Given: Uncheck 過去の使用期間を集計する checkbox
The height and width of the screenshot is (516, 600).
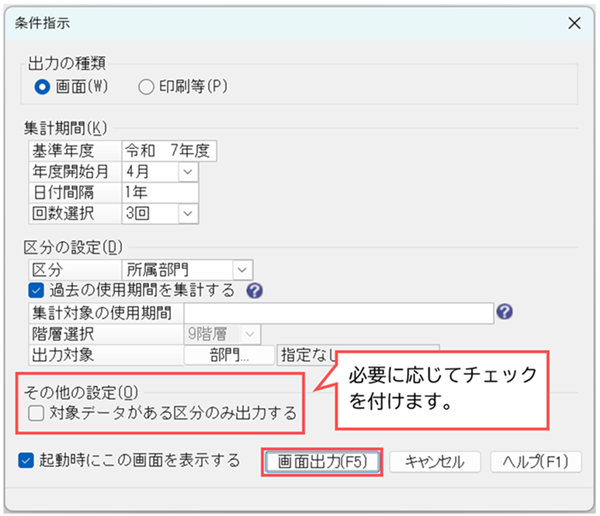Looking at the screenshot, I should [36, 290].
